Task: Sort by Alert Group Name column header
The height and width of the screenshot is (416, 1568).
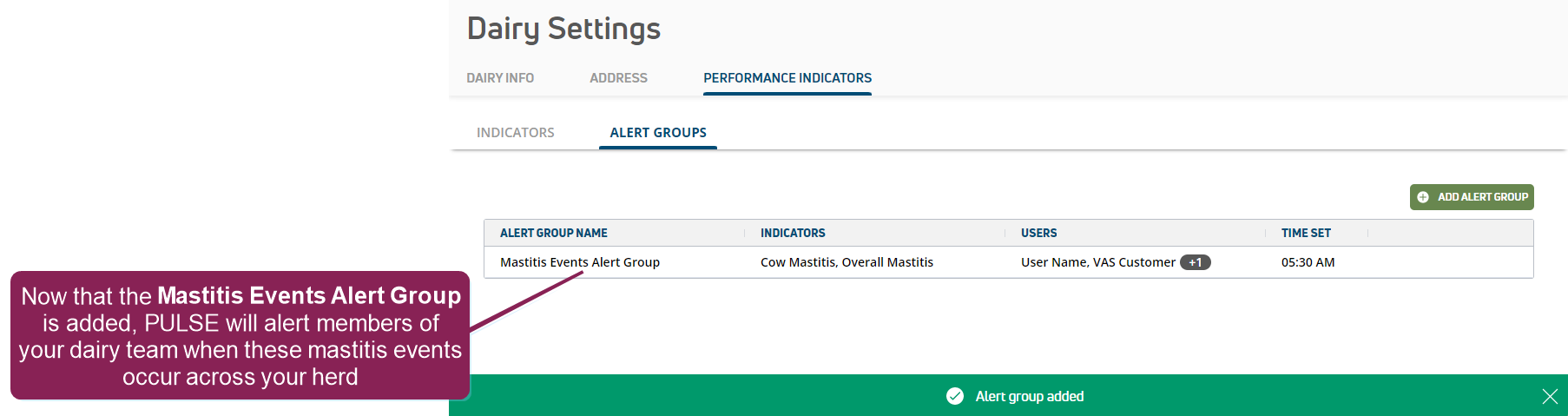Action: (554, 233)
